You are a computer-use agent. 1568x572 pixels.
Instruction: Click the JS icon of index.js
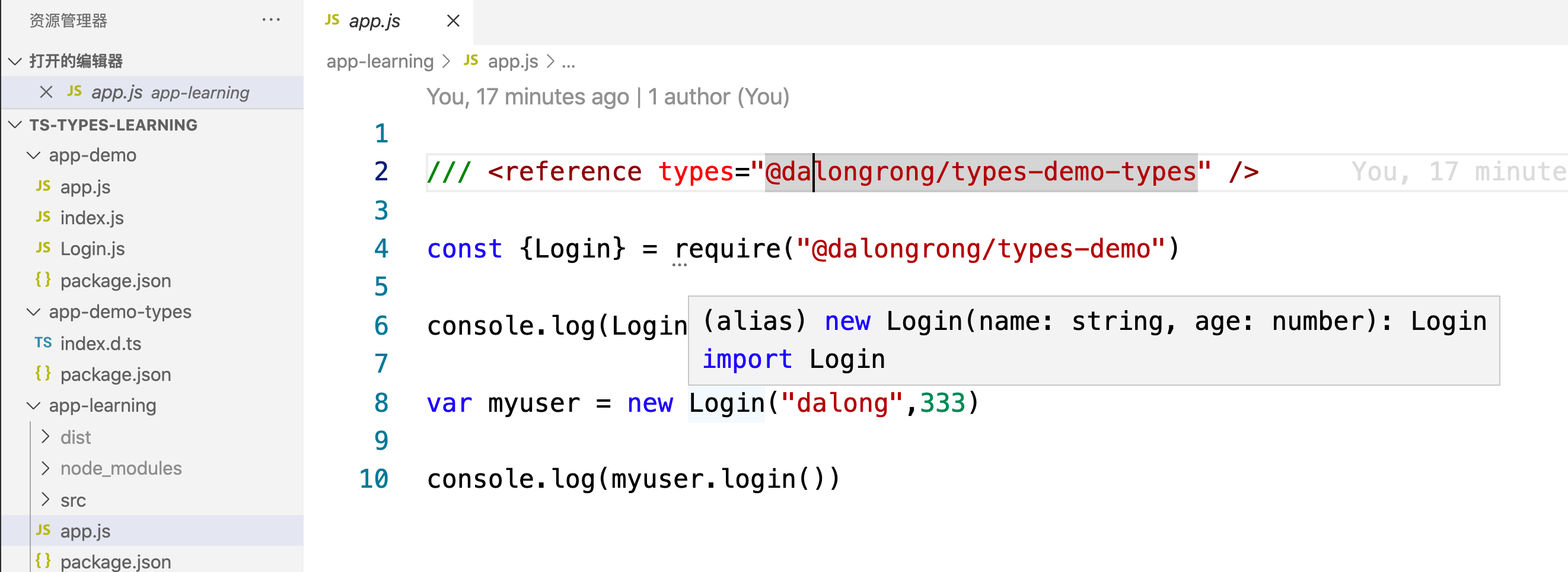click(x=43, y=216)
